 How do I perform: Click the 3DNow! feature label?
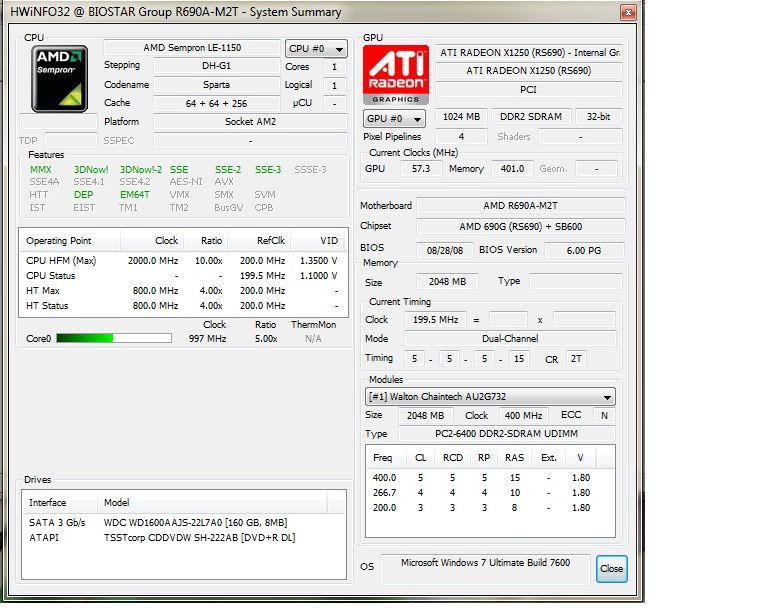pos(91,169)
